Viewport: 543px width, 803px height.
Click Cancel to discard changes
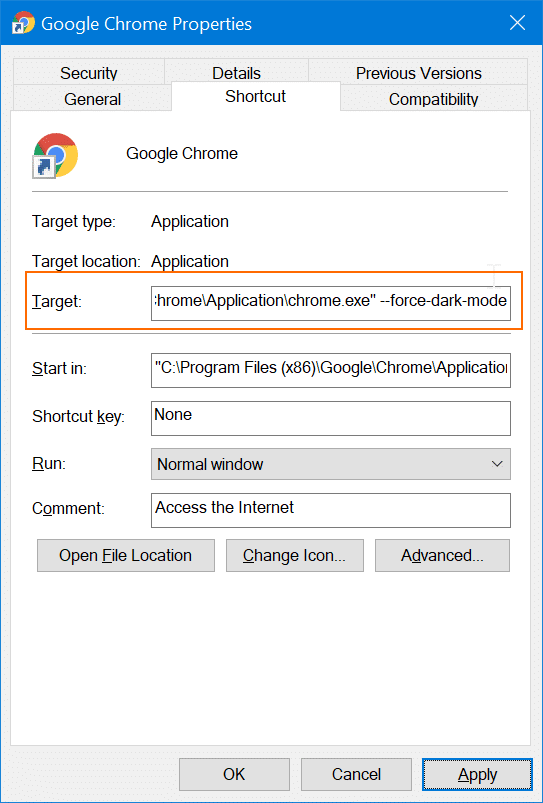[x=356, y=774]
